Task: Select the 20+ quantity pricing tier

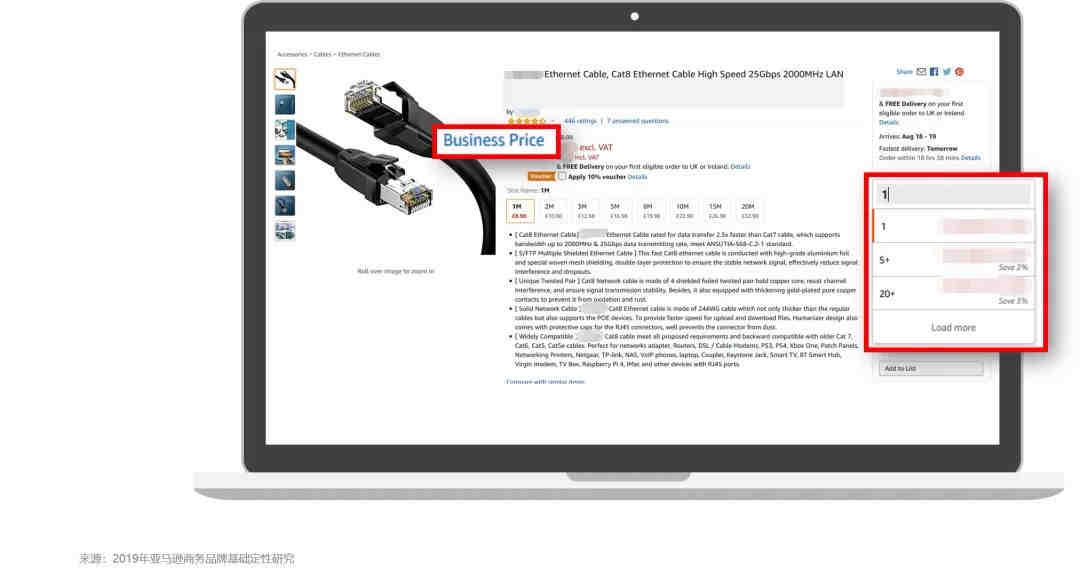Action: point(953,294)
